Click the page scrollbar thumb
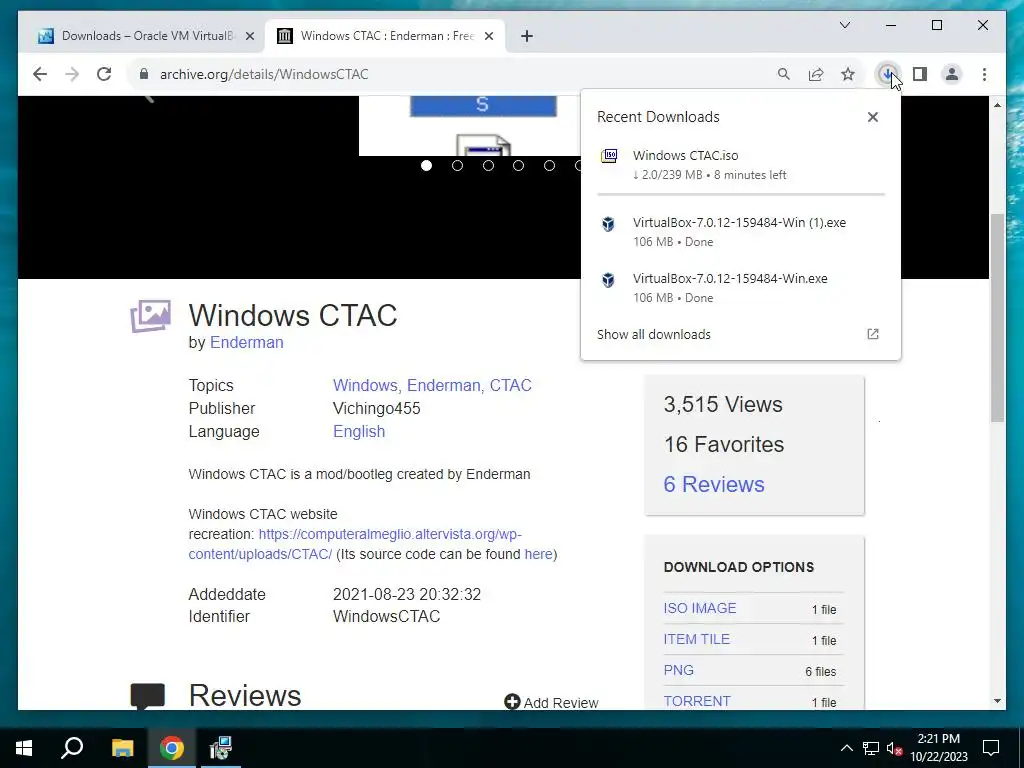This screenshot has height=768, width=1024. (x=997, y=317)
